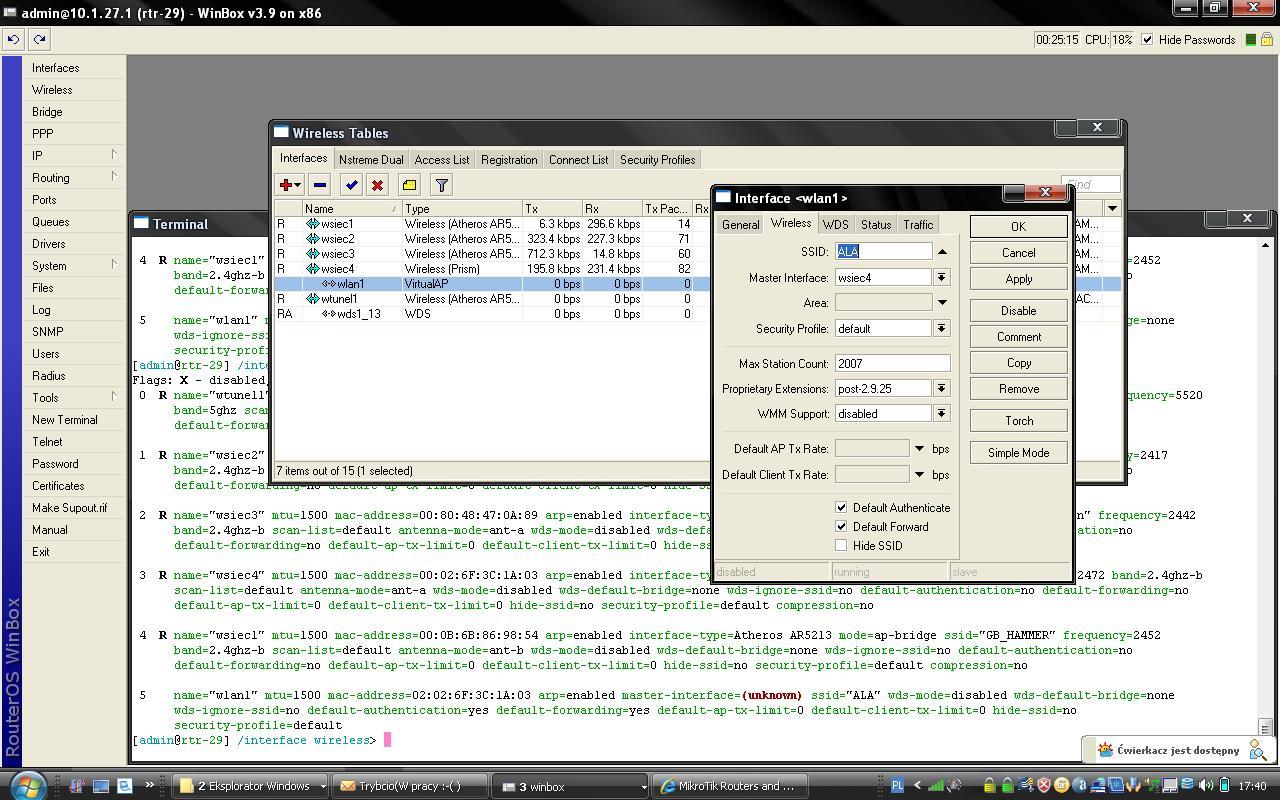Disable the selected interface with the red X
The image size is (1280, 800).
[380, 184]
